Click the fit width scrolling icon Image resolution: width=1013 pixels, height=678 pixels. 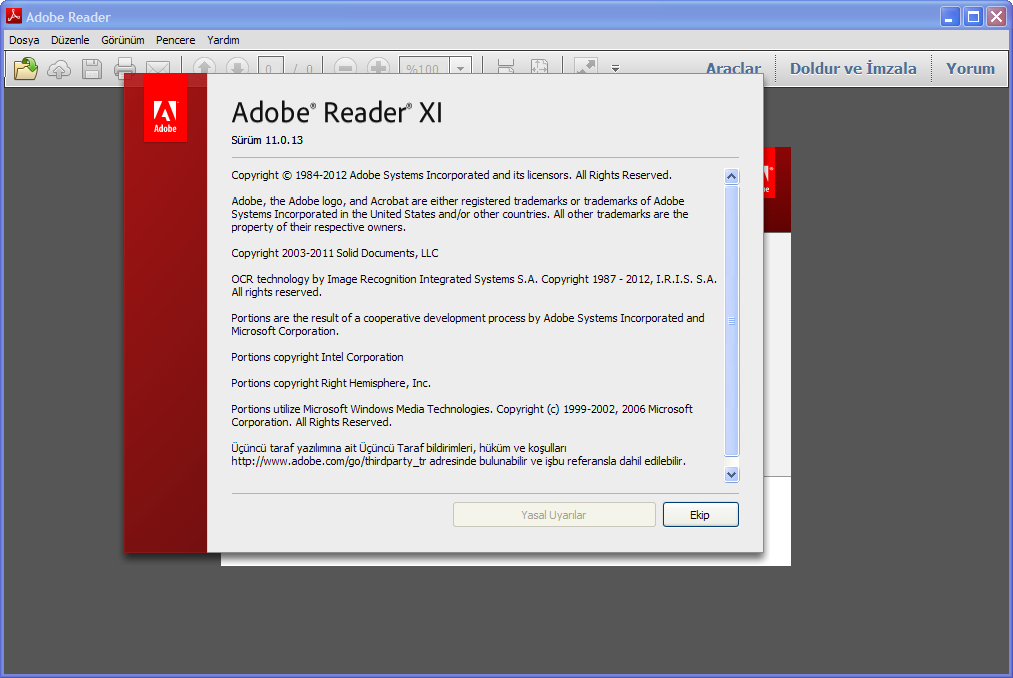coord(506,65)
